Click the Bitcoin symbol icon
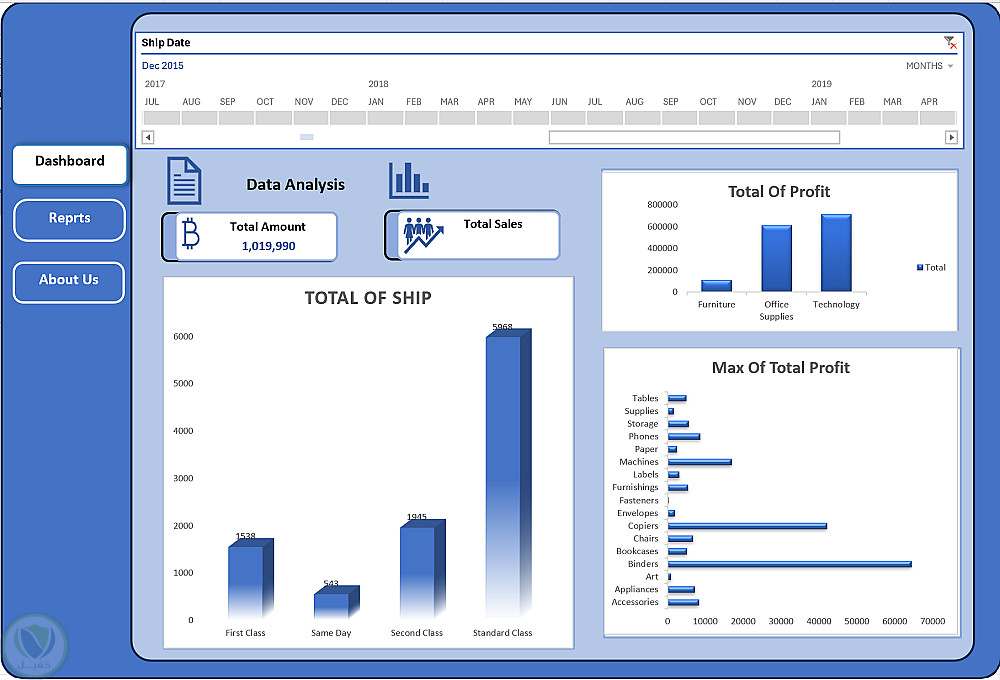The image size is (1000, 680). pos(190,233)
